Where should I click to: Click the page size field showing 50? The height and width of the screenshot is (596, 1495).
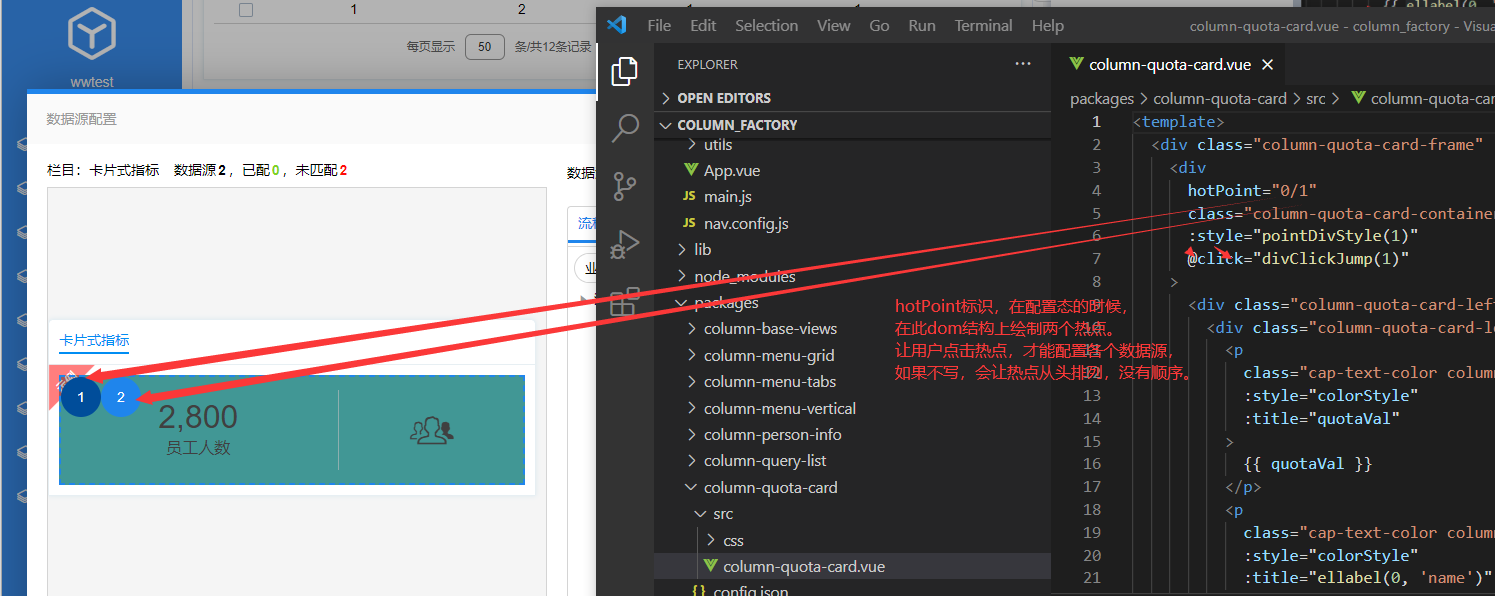point(485,46)
